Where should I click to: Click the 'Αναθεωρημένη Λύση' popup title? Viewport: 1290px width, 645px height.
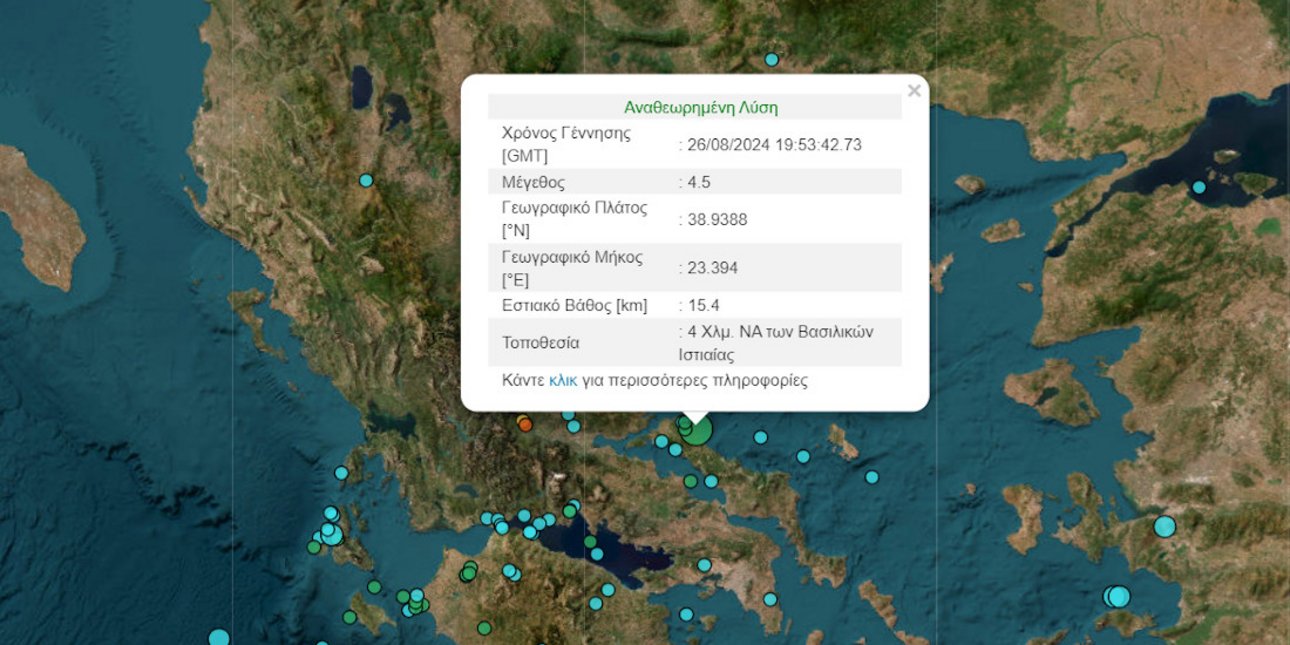700,108
